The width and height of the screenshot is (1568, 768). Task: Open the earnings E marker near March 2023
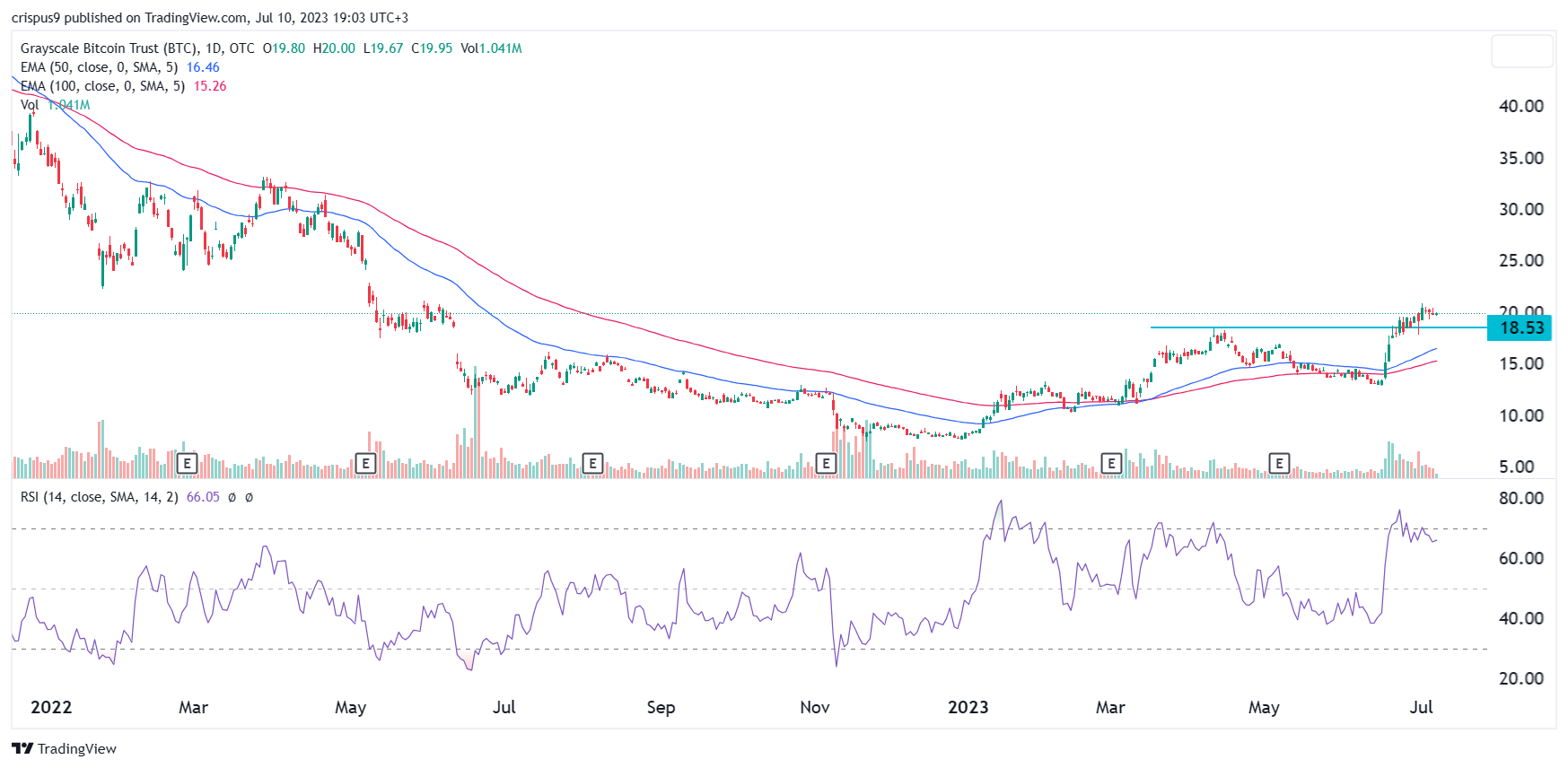coord(1111,463)
